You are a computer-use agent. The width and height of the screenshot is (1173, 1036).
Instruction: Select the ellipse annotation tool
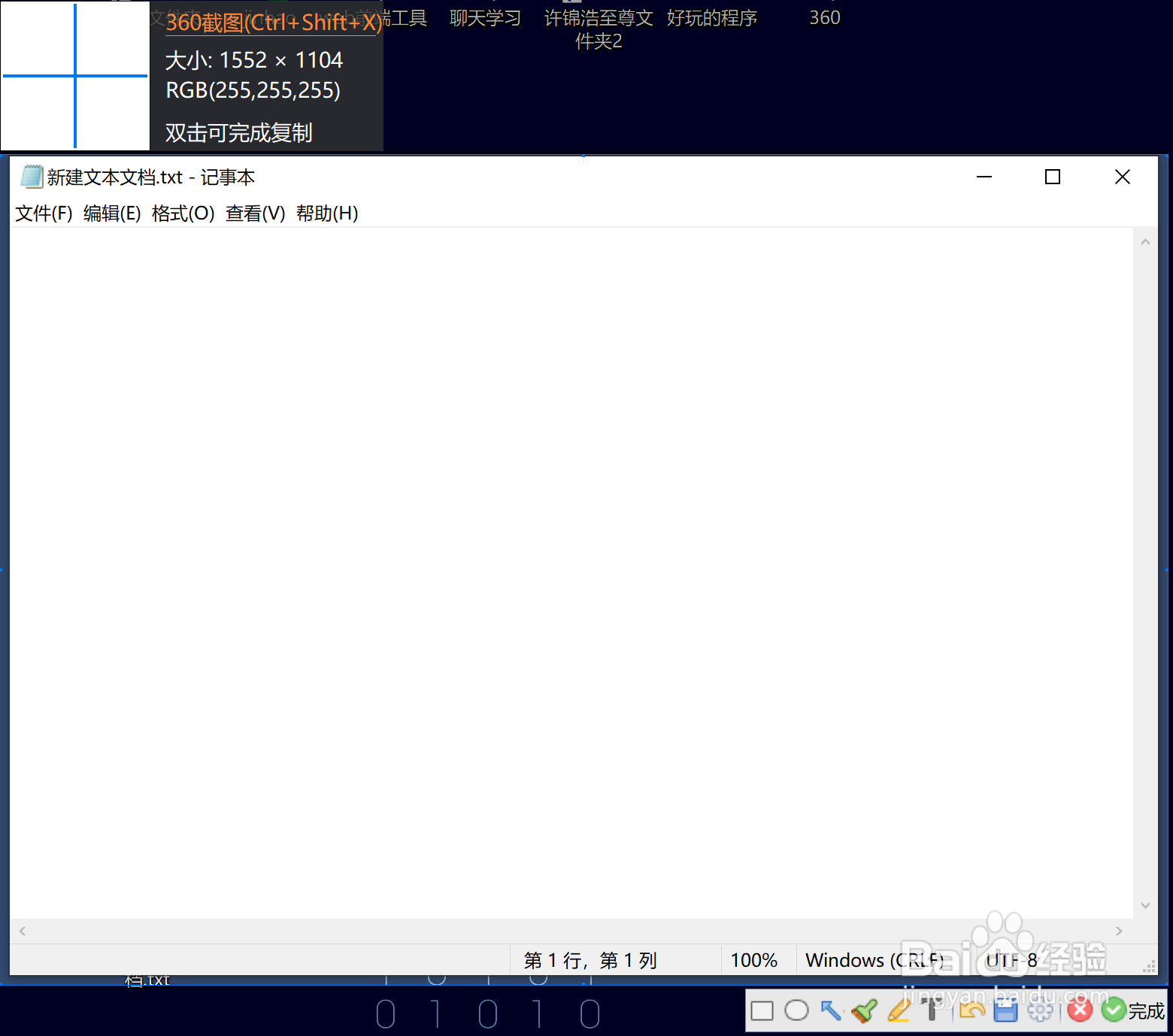point(796,1011)
